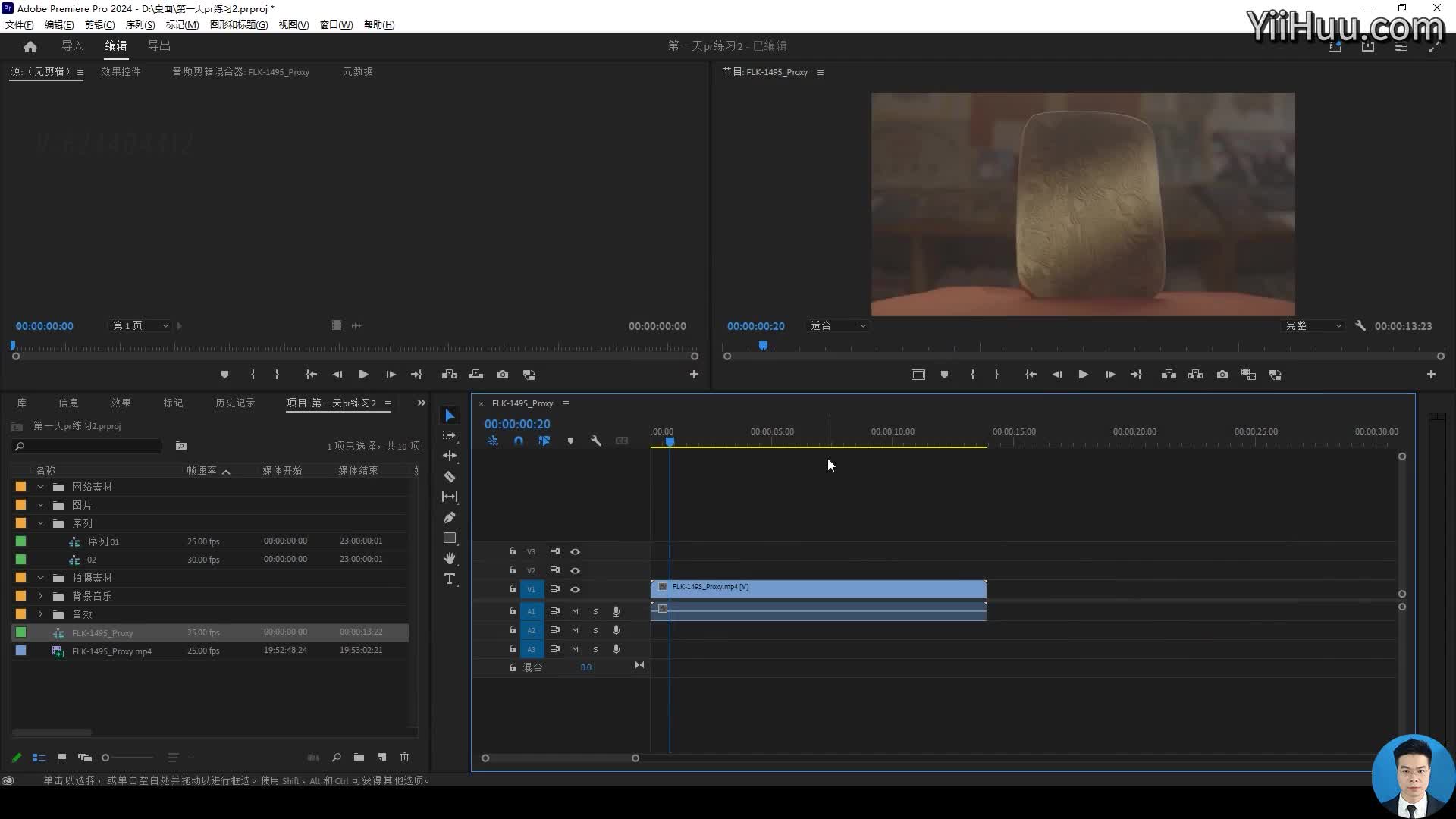The width and height of the screenshot is (1456, 819).
Task: Expand the 背景音乐 bin
Action: [40, 596]
